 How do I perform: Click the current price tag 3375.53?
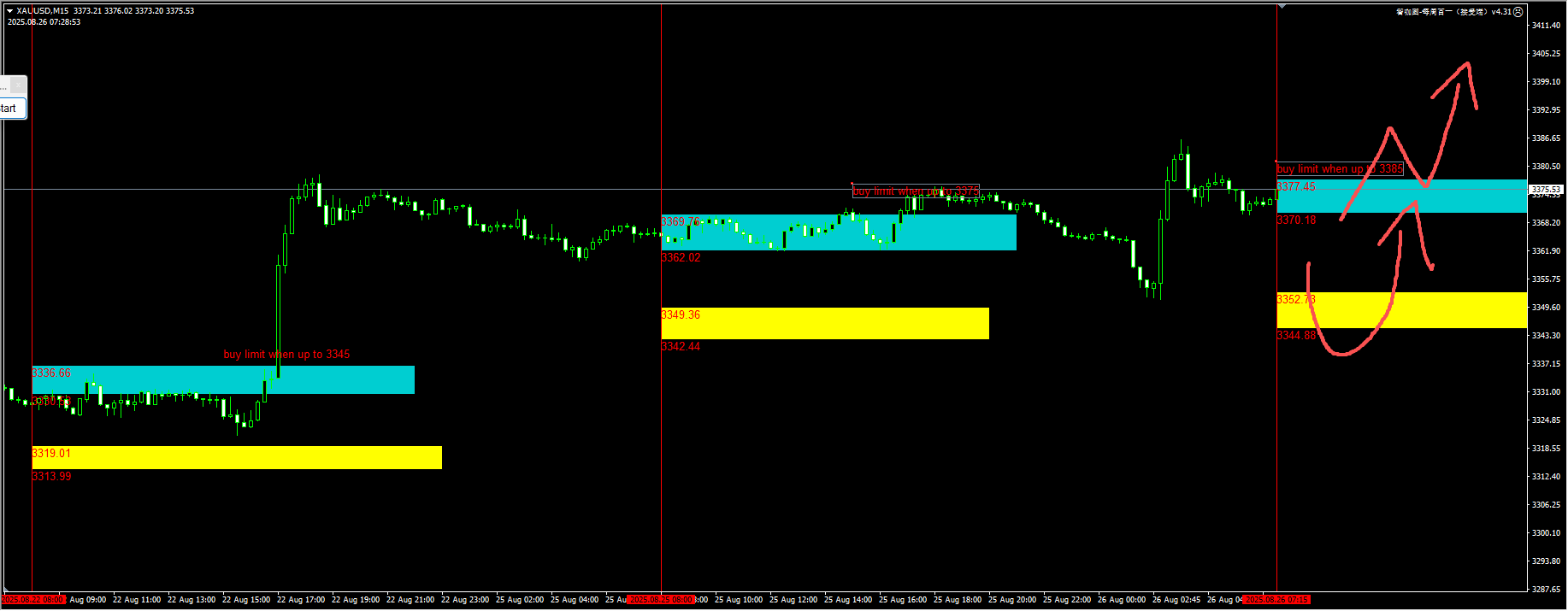tap(1546, 190)
